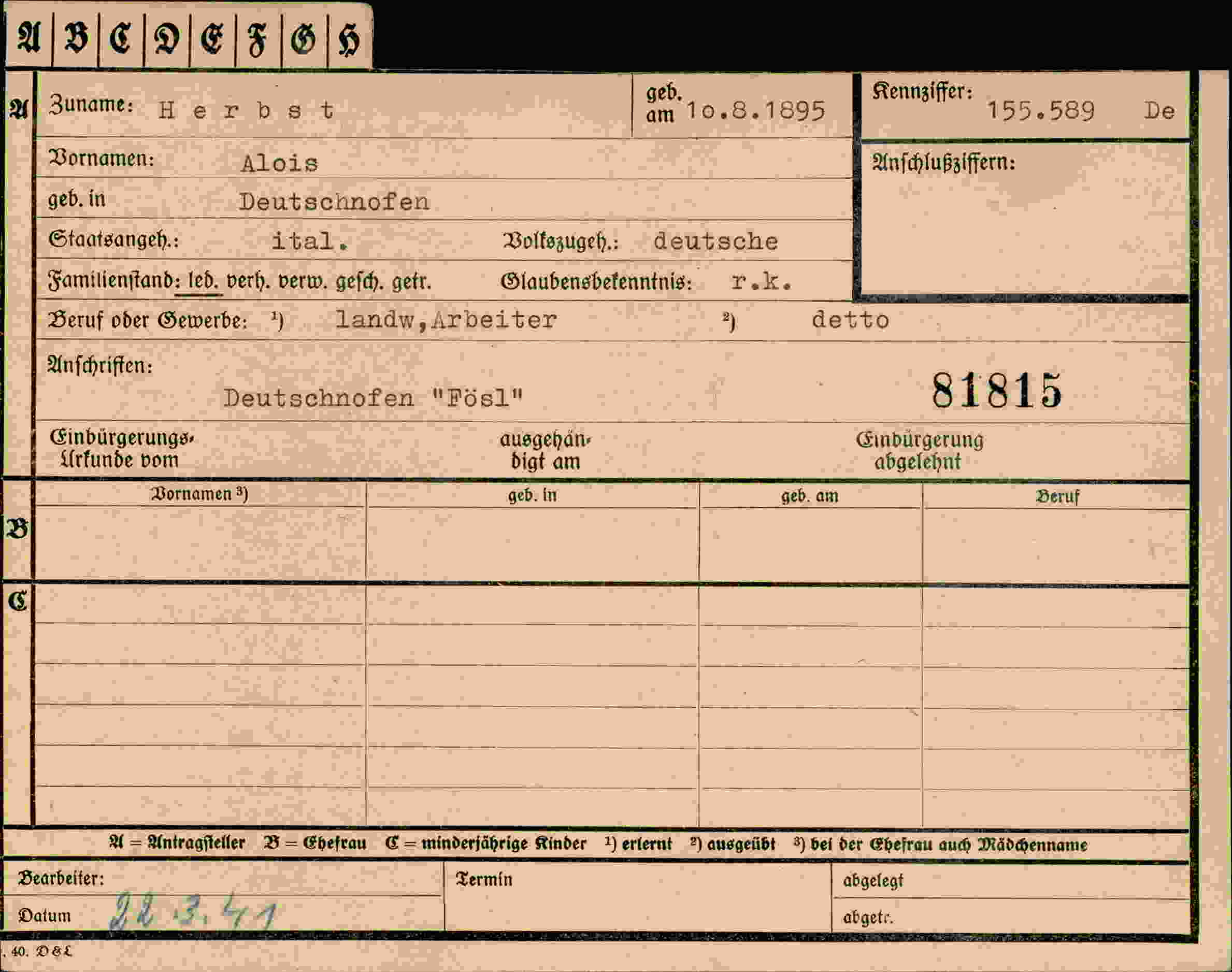
Task: Click address 'Deutschnofen "Fösl"'
Action: point(373,398)
